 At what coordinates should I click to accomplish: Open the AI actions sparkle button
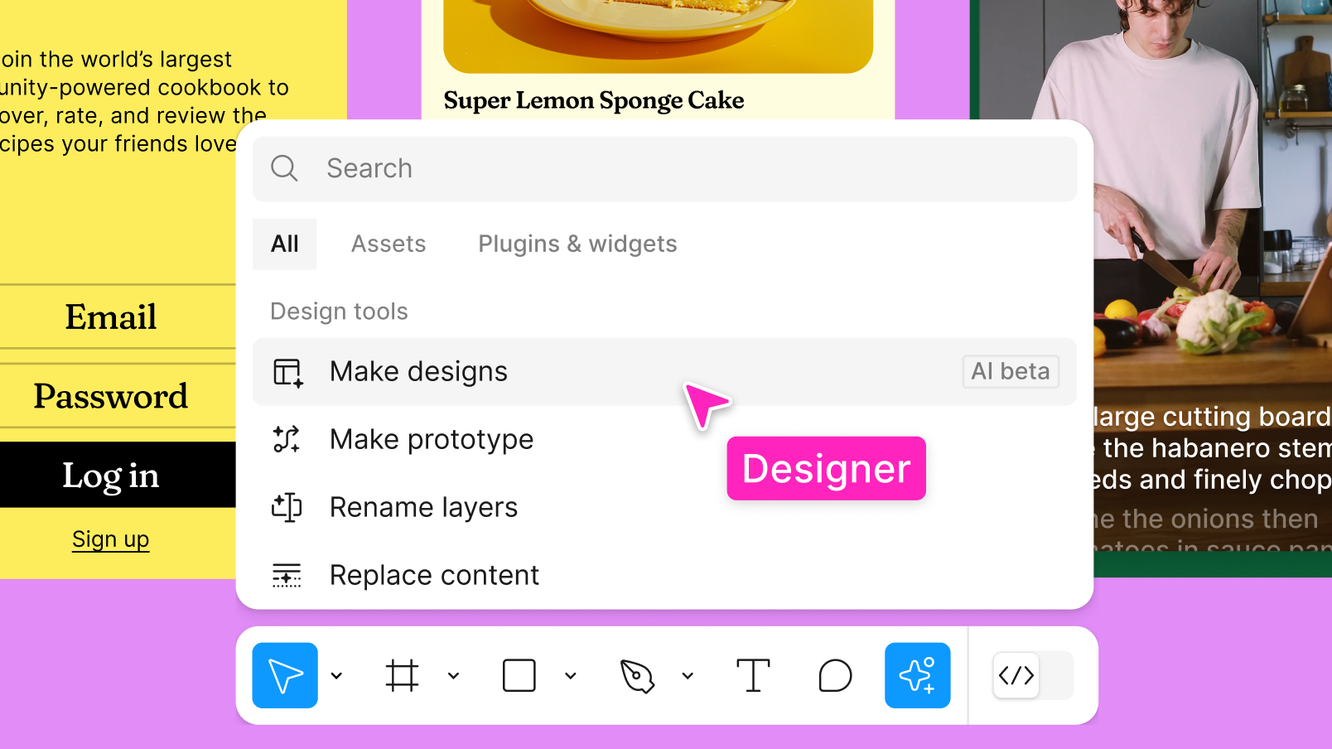[917, 676]
